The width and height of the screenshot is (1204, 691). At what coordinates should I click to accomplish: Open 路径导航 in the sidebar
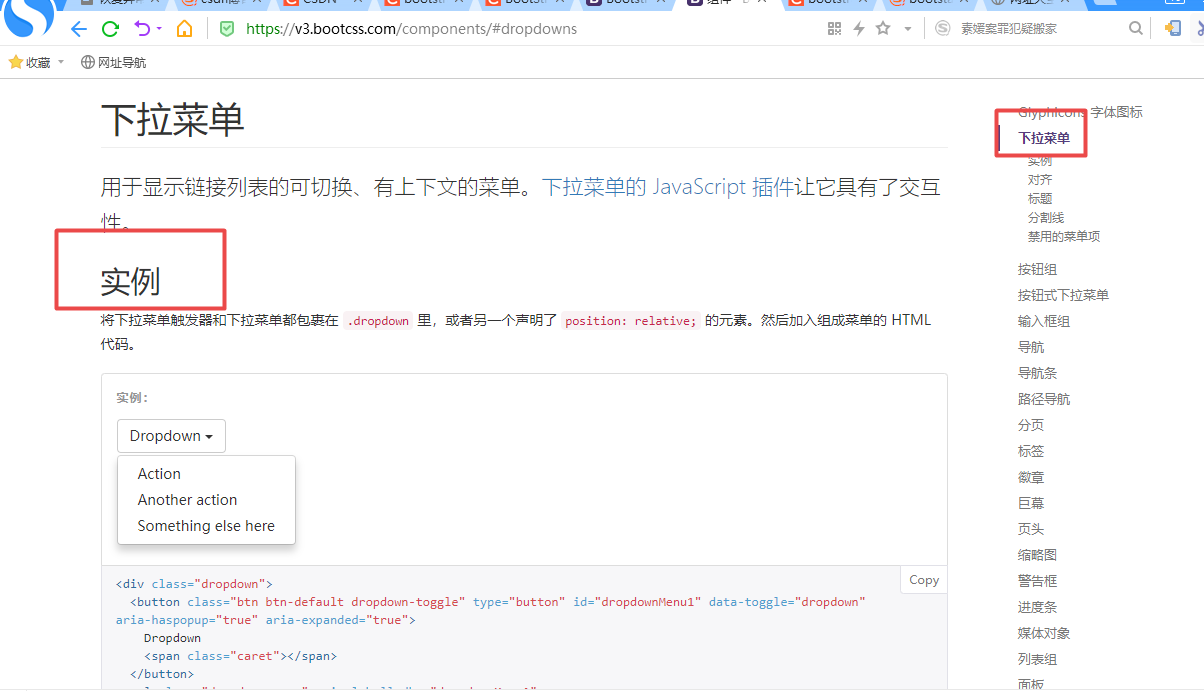tap(1044, 399)
